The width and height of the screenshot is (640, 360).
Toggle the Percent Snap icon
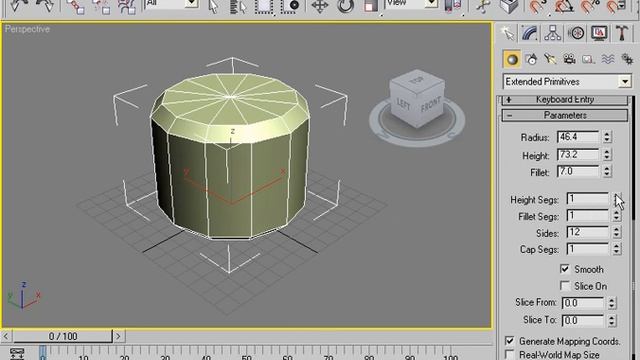click(x=589, y=7)
